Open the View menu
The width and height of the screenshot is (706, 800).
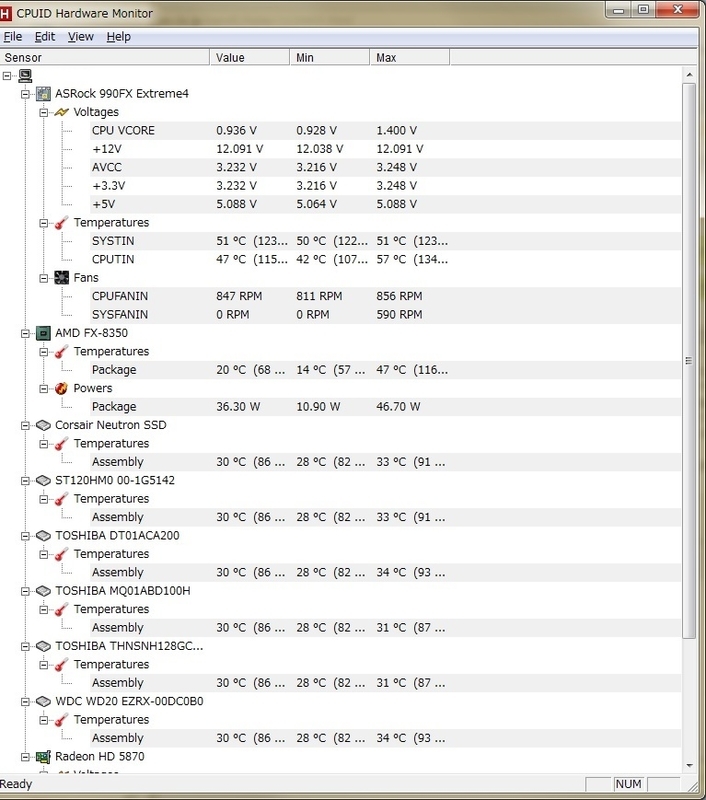pos(81,37)
